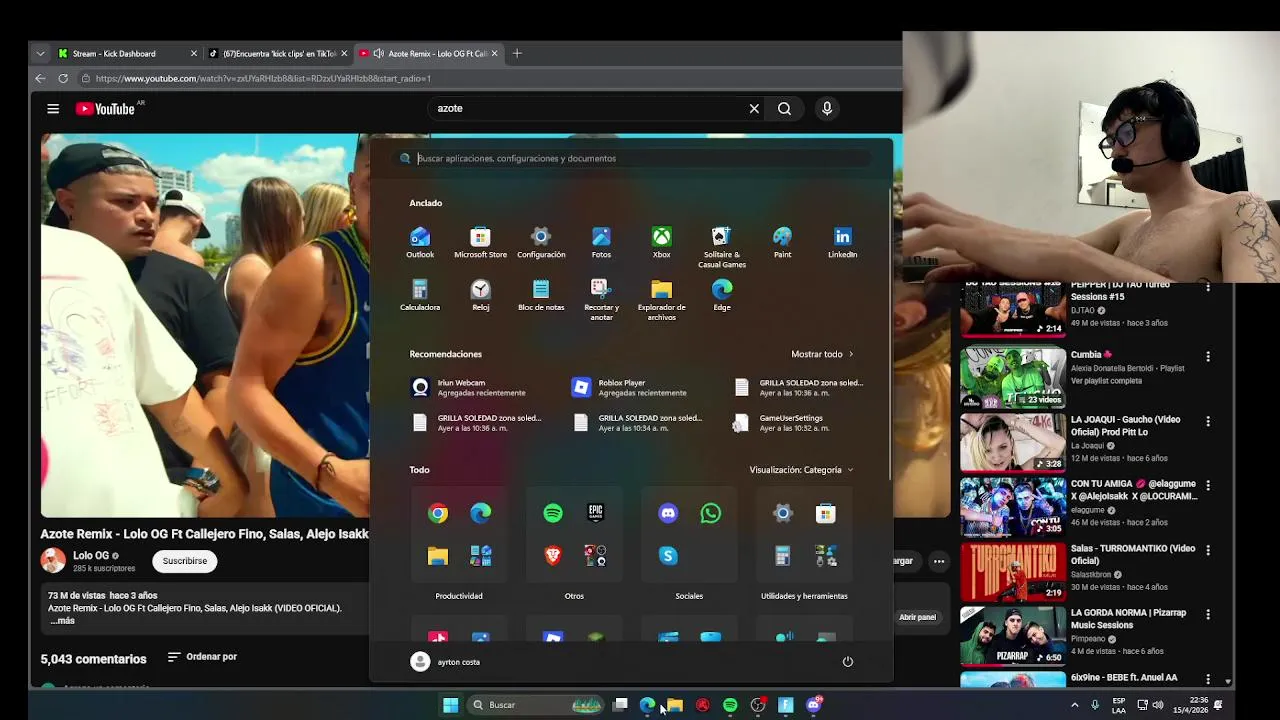Open options for LA JOAQUI - Gaucho video
Viewport: 1280px width, 720px height.
pos(1208,421)
